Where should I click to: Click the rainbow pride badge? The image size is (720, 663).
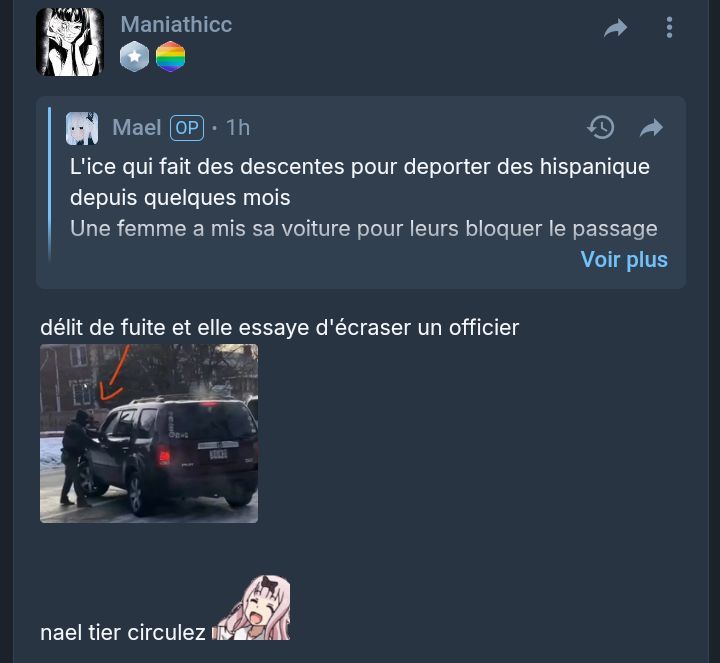coord(170,56)
